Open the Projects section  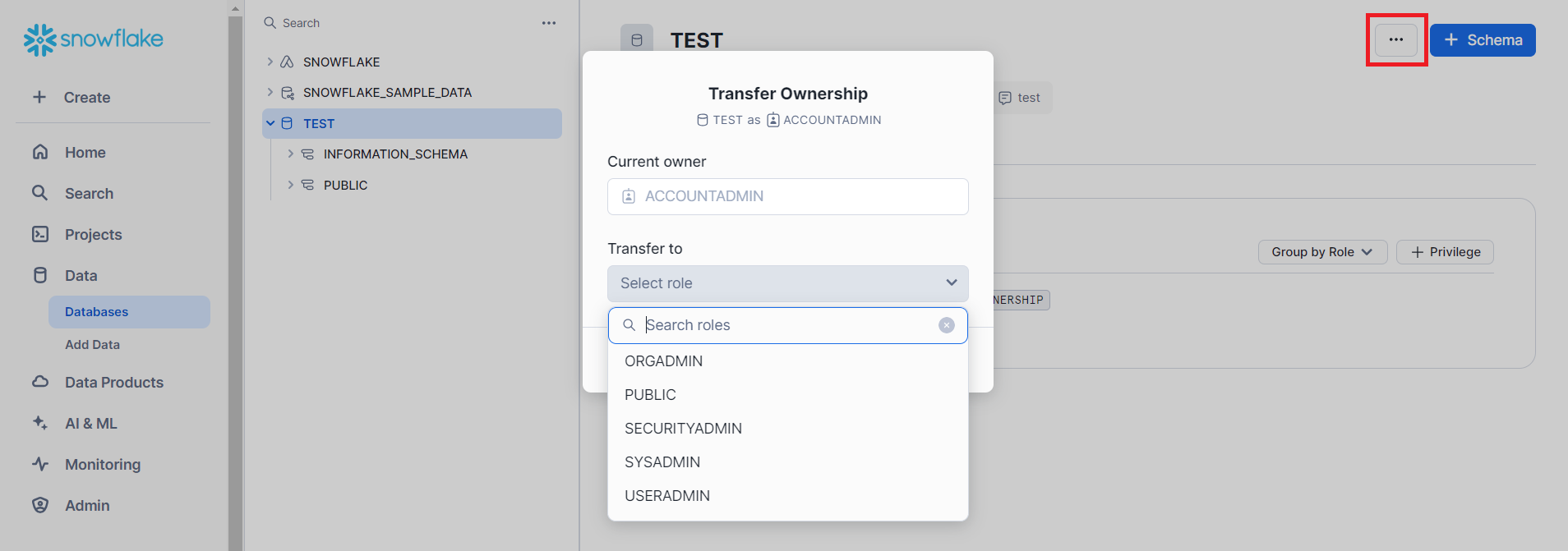click(x=93, y=235)
